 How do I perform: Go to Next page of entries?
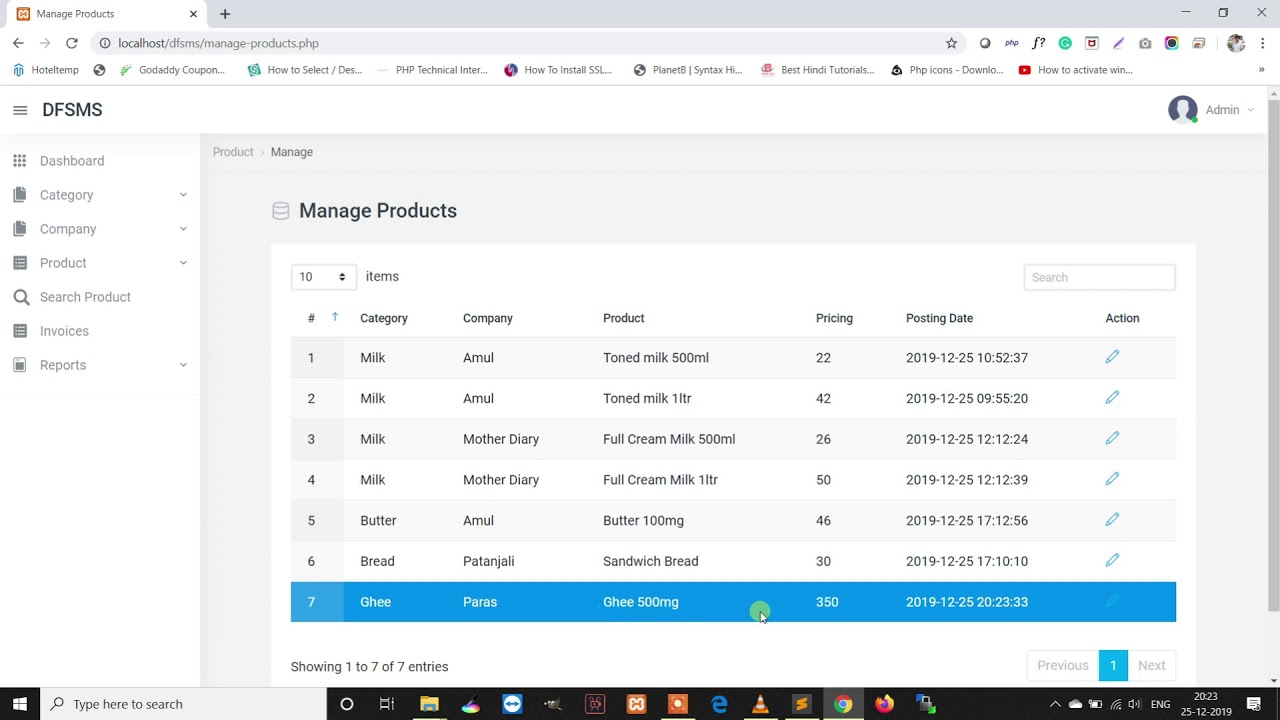(x=1151, y=665)
